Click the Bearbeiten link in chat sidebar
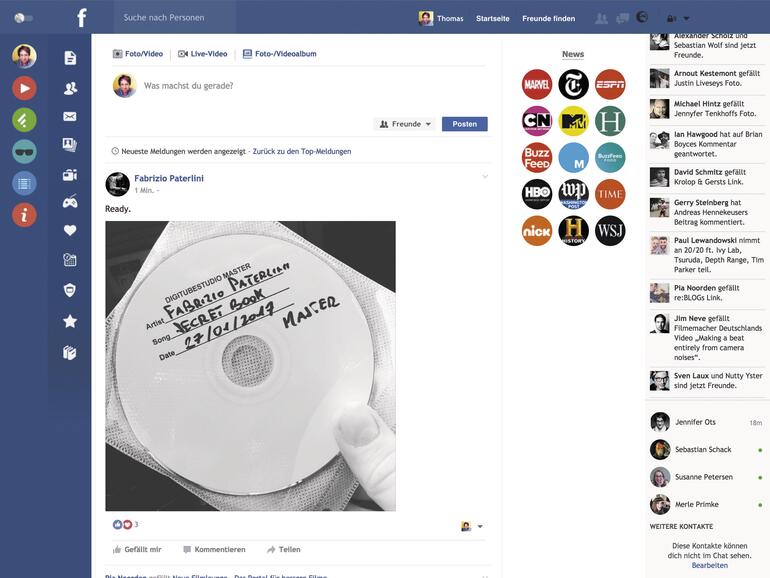This screenshot has height=578, width=770. click(710, 565)
